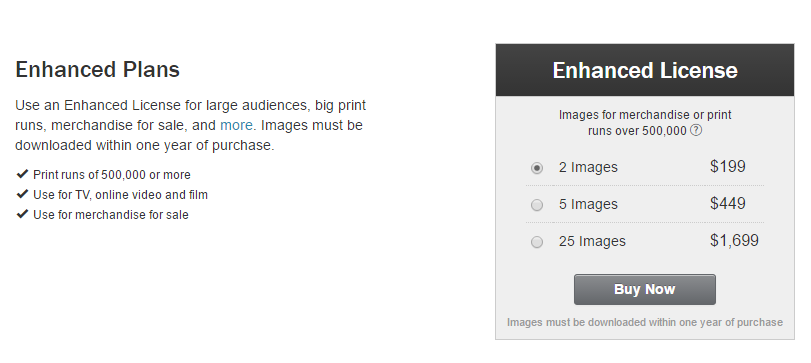The height and width of the screenshot is (363, 811).
Task: Click the Enhanced Plans heading
Action: pos(97,69)
